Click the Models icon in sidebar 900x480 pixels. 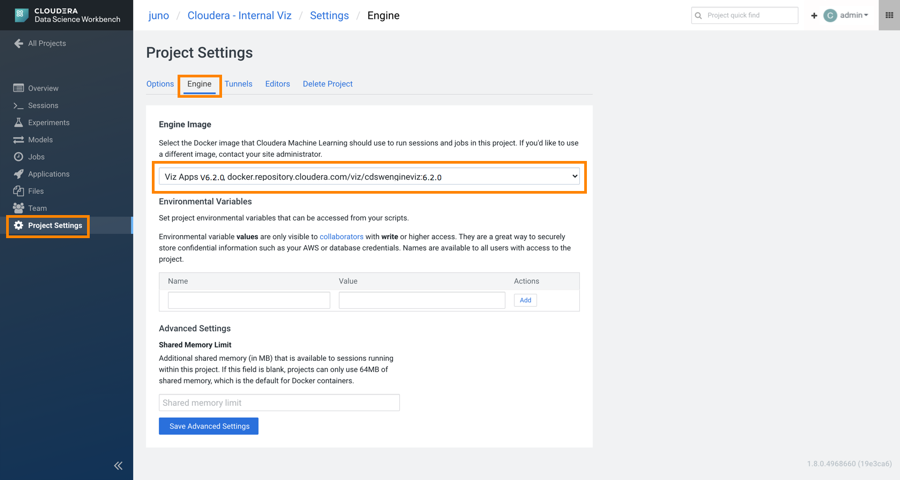(18, 140)
